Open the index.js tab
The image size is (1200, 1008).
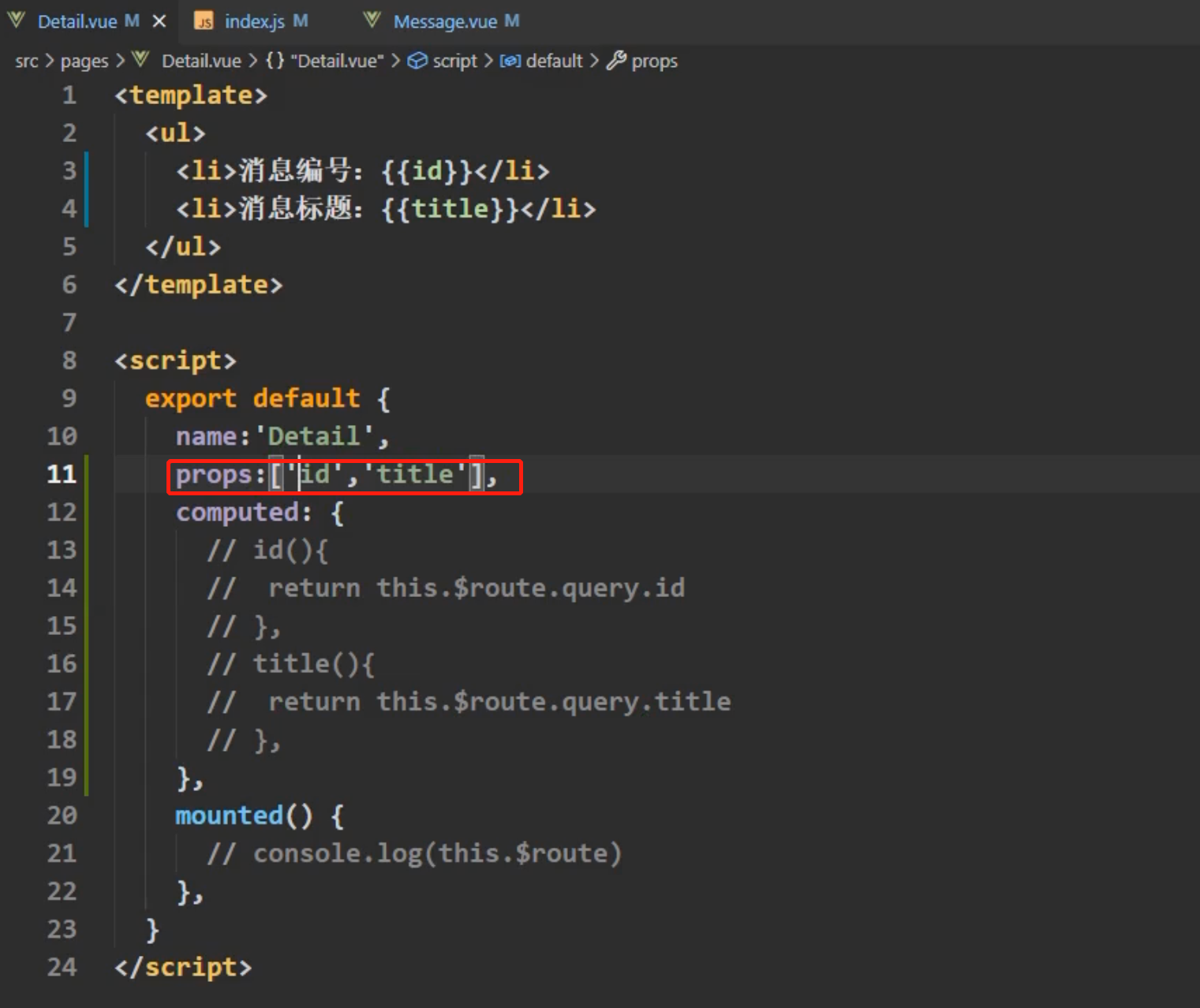point(254,21)
